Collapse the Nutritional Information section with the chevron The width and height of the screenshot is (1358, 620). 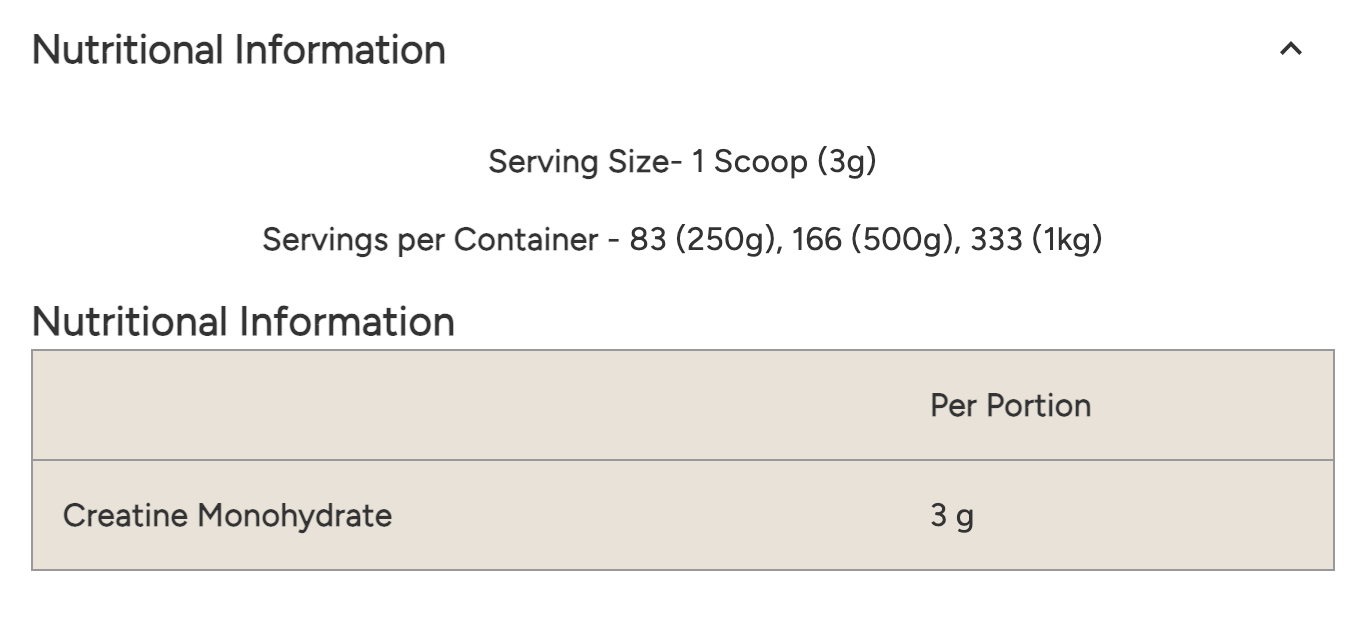(1291, 49)
